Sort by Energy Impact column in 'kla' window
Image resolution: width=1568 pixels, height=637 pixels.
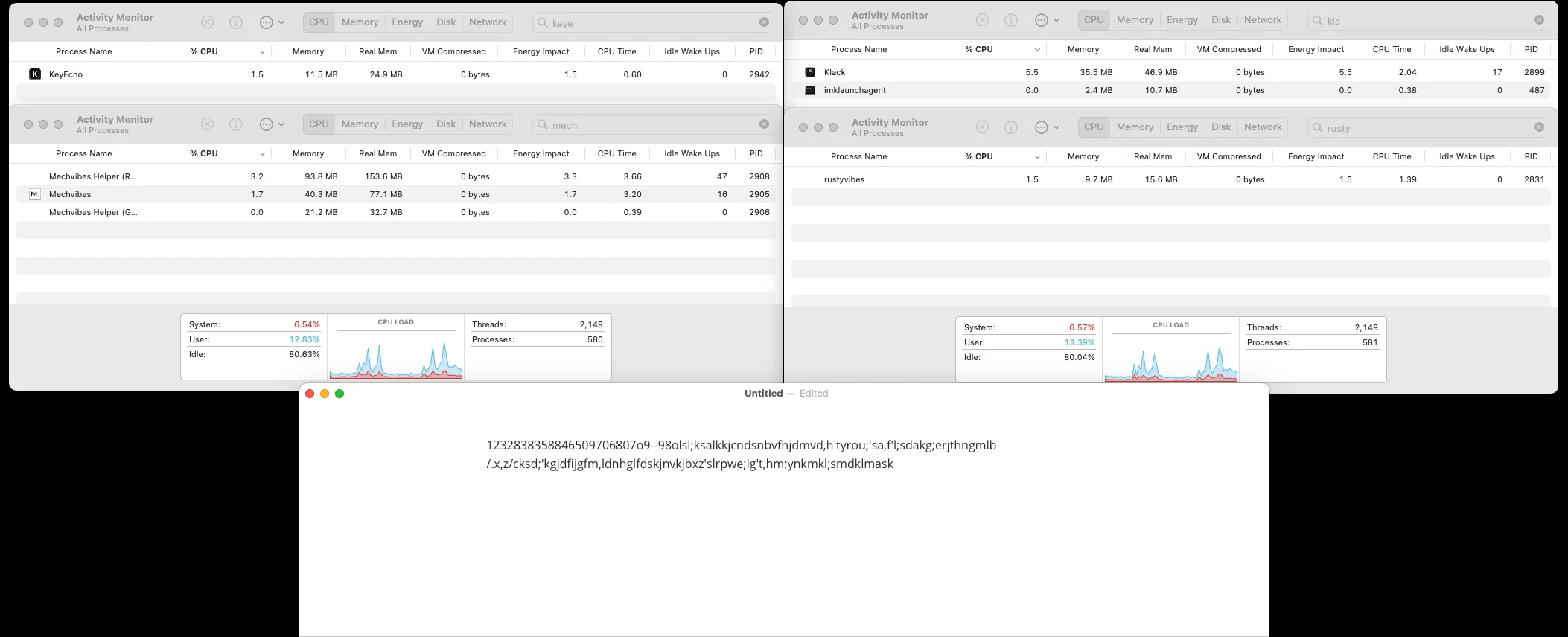click(x=1316, y=49)
